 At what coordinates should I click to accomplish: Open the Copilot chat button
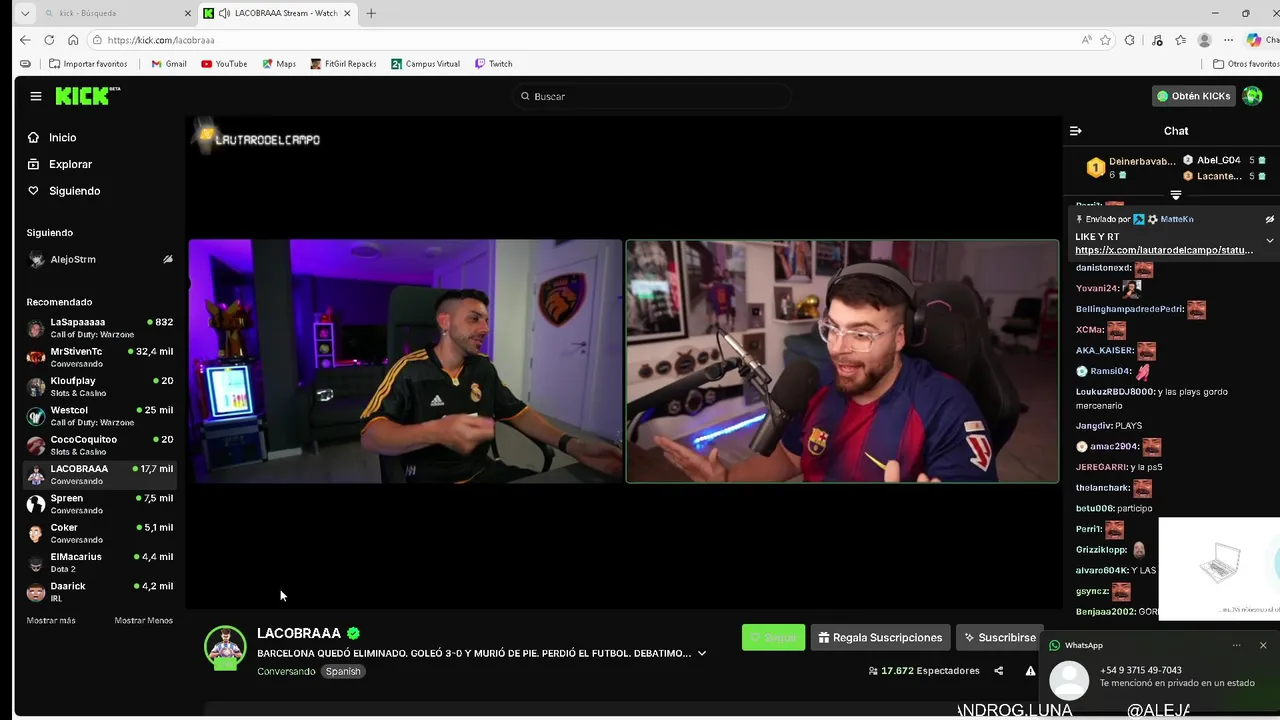click(1262, 40)
